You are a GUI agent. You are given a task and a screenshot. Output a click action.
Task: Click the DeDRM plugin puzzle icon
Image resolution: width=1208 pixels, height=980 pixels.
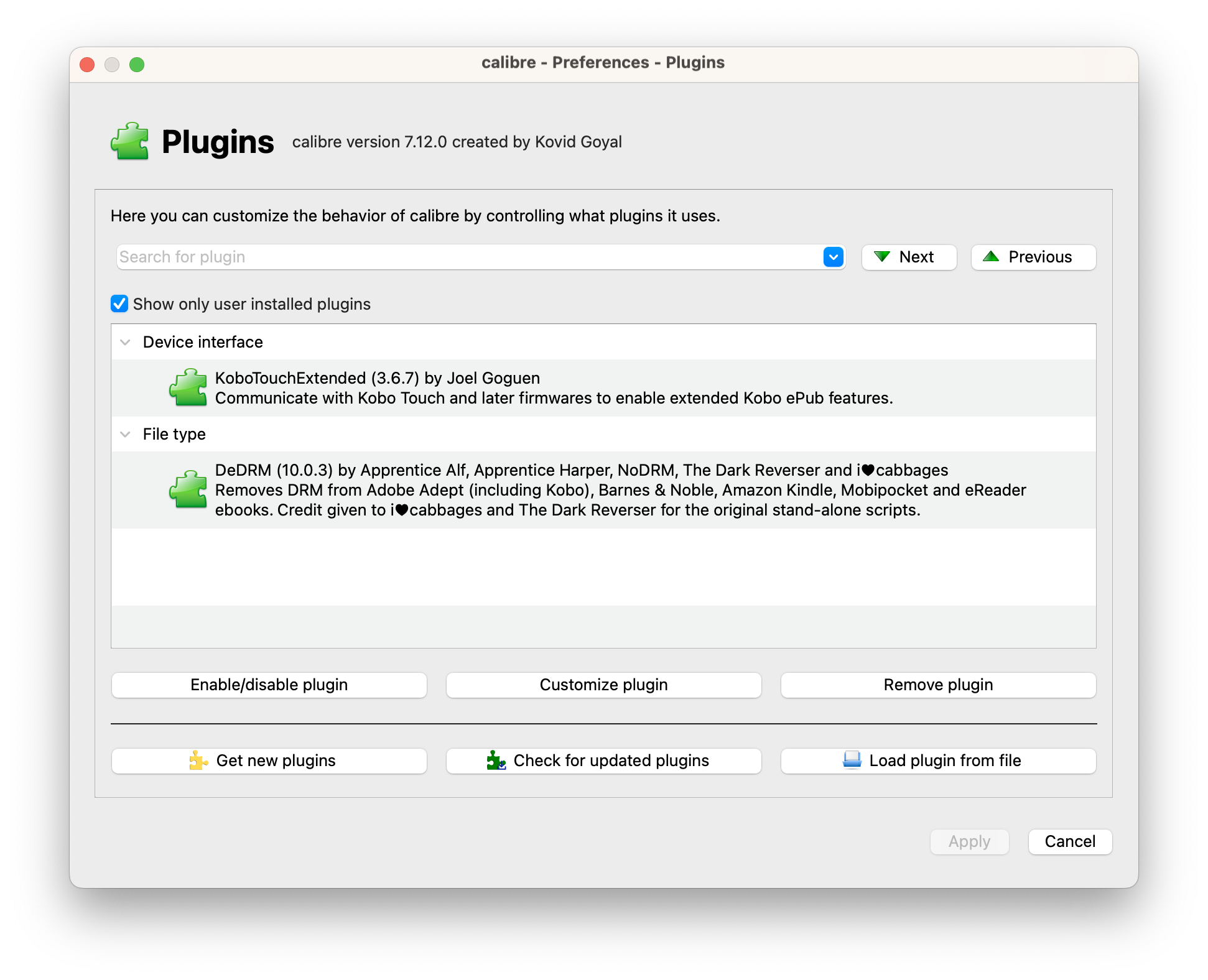point(188,489)
